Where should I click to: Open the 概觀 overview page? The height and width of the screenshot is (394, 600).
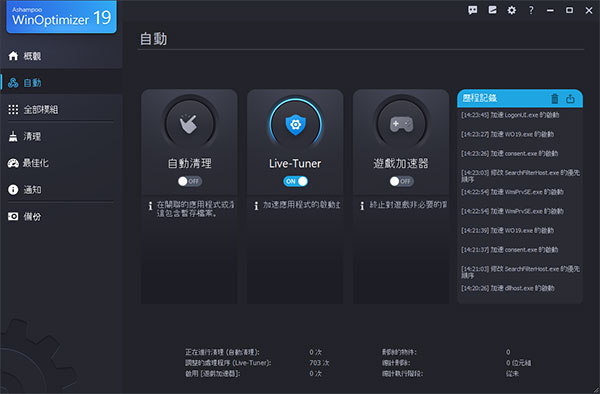click(61, 56)
